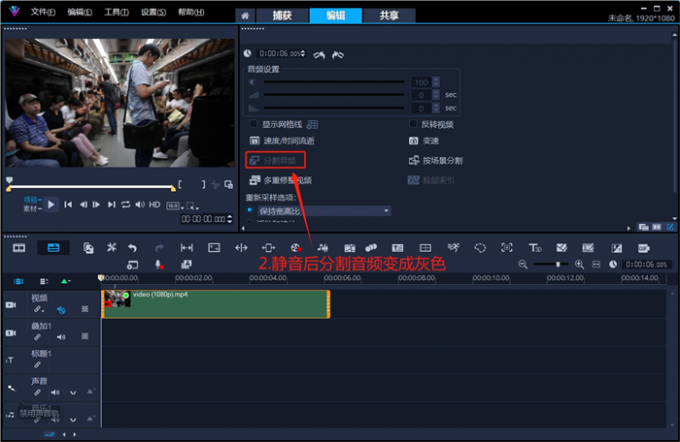Viewport: 680px width, 442px height.
Task: Open the 文件 menu
Action: [x=42, y=12]
